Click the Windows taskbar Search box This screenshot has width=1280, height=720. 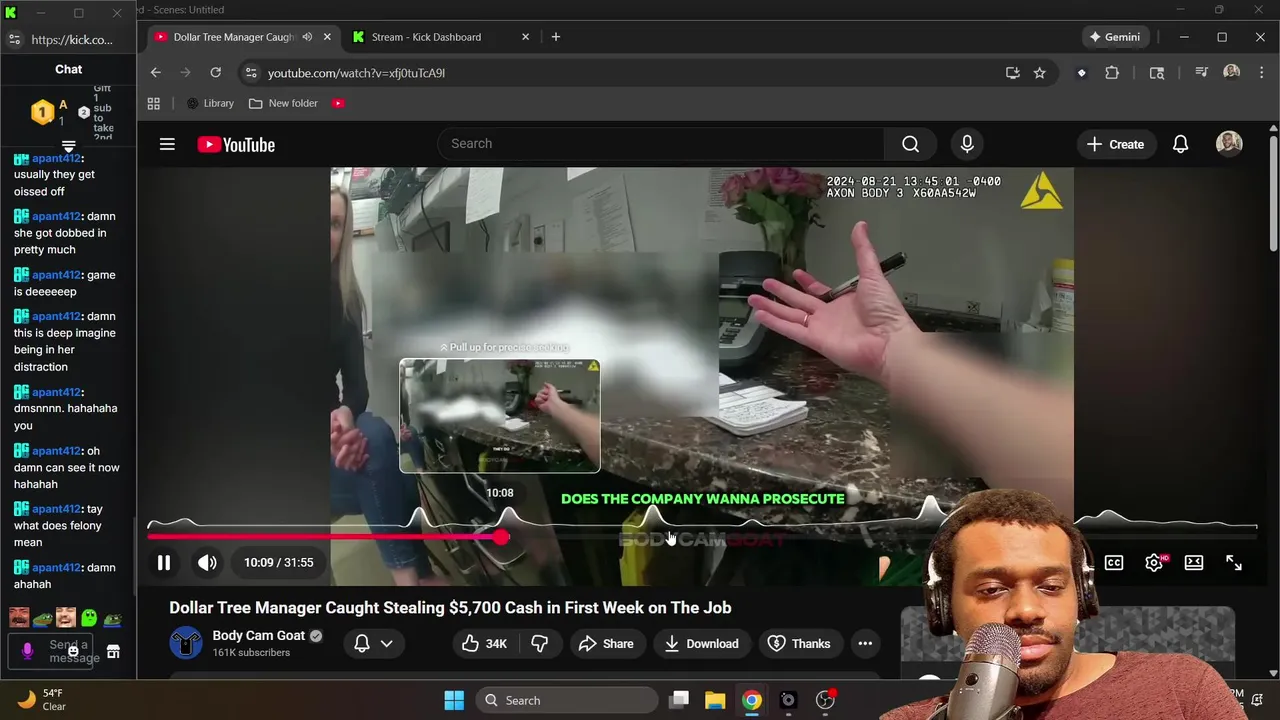[568, 700]
